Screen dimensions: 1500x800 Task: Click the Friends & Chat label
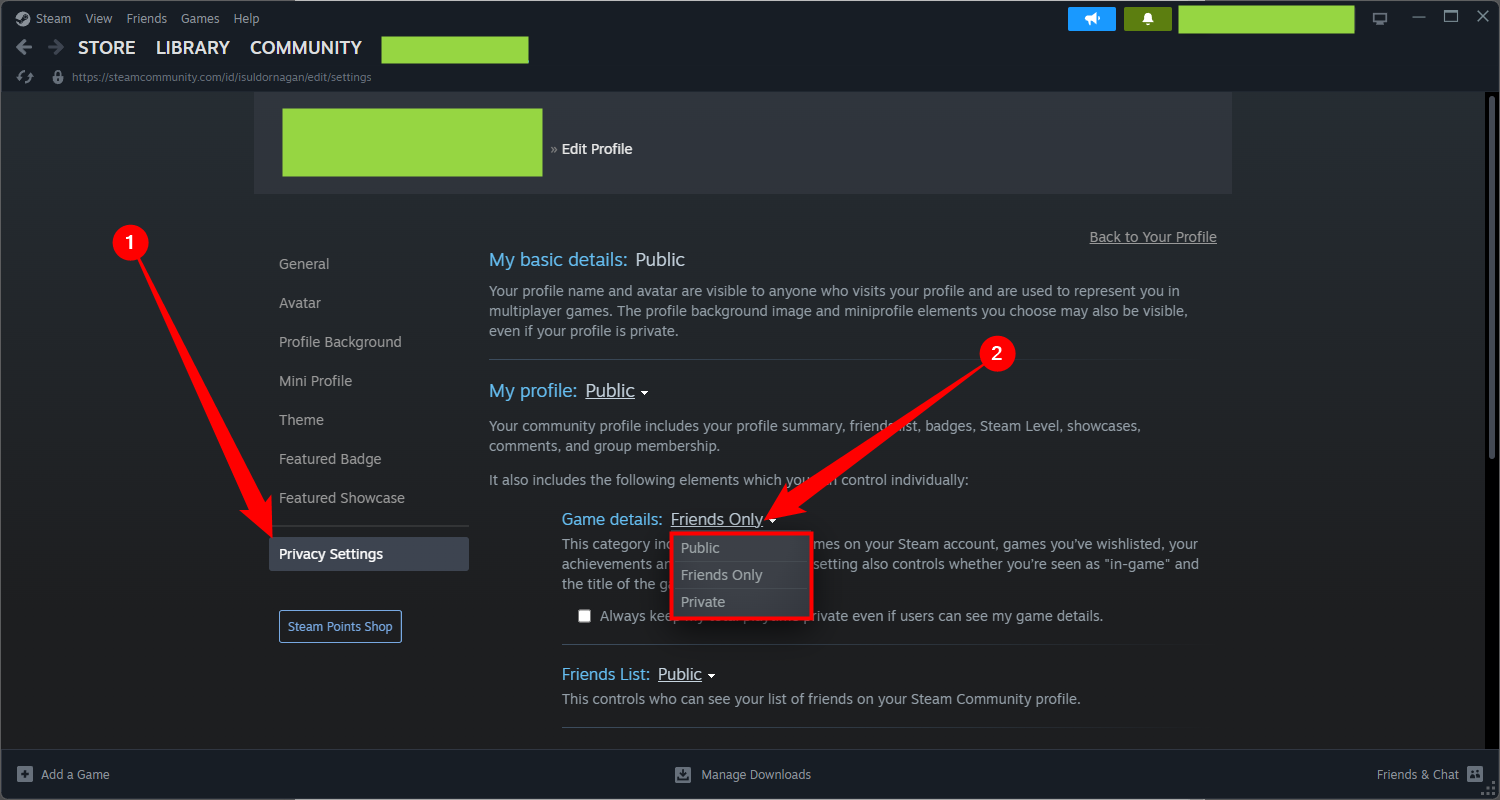click(1418, 774)
